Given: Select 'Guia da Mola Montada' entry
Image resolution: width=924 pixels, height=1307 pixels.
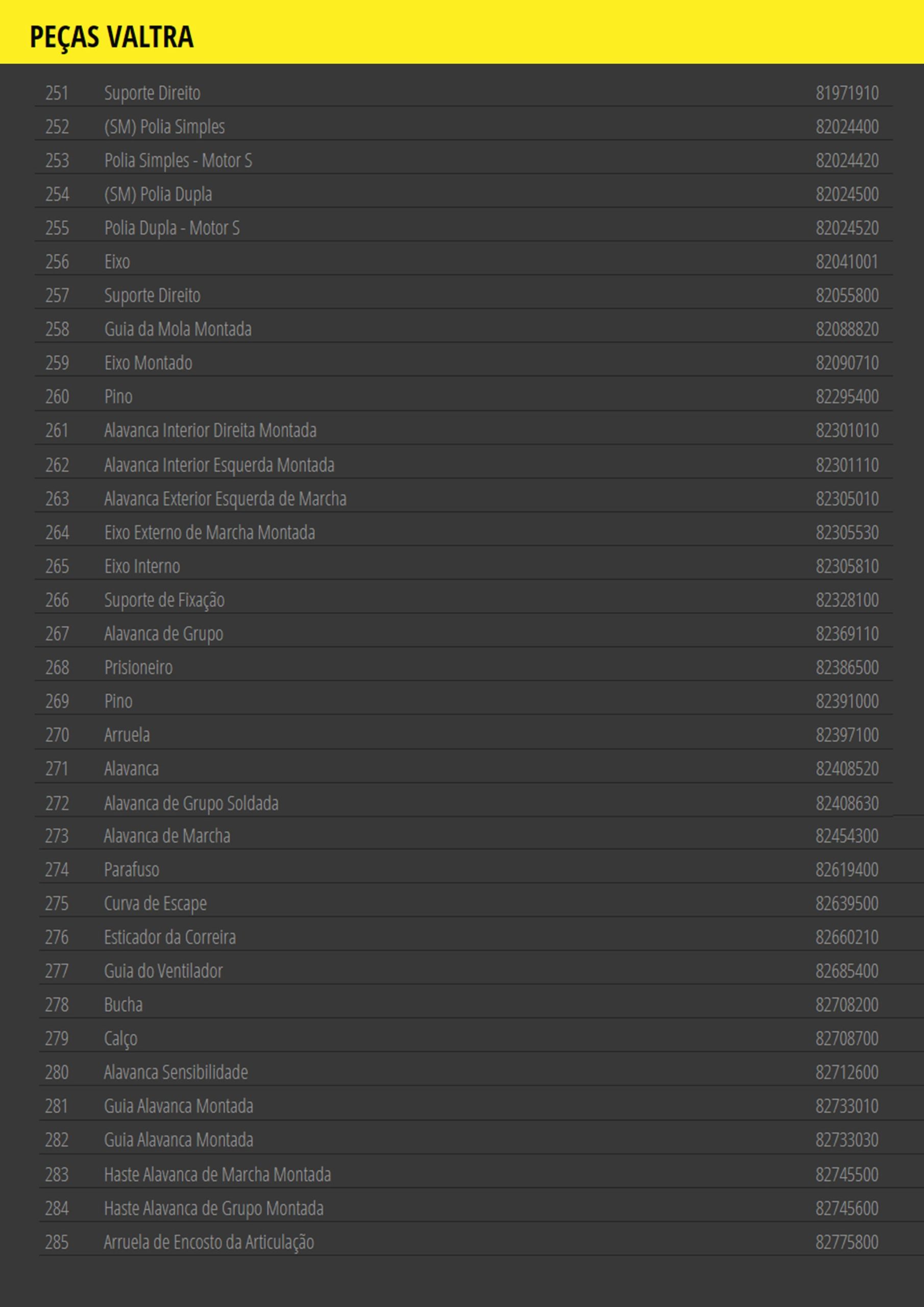Looking at the screenshot, I should (x=178, y=329).
